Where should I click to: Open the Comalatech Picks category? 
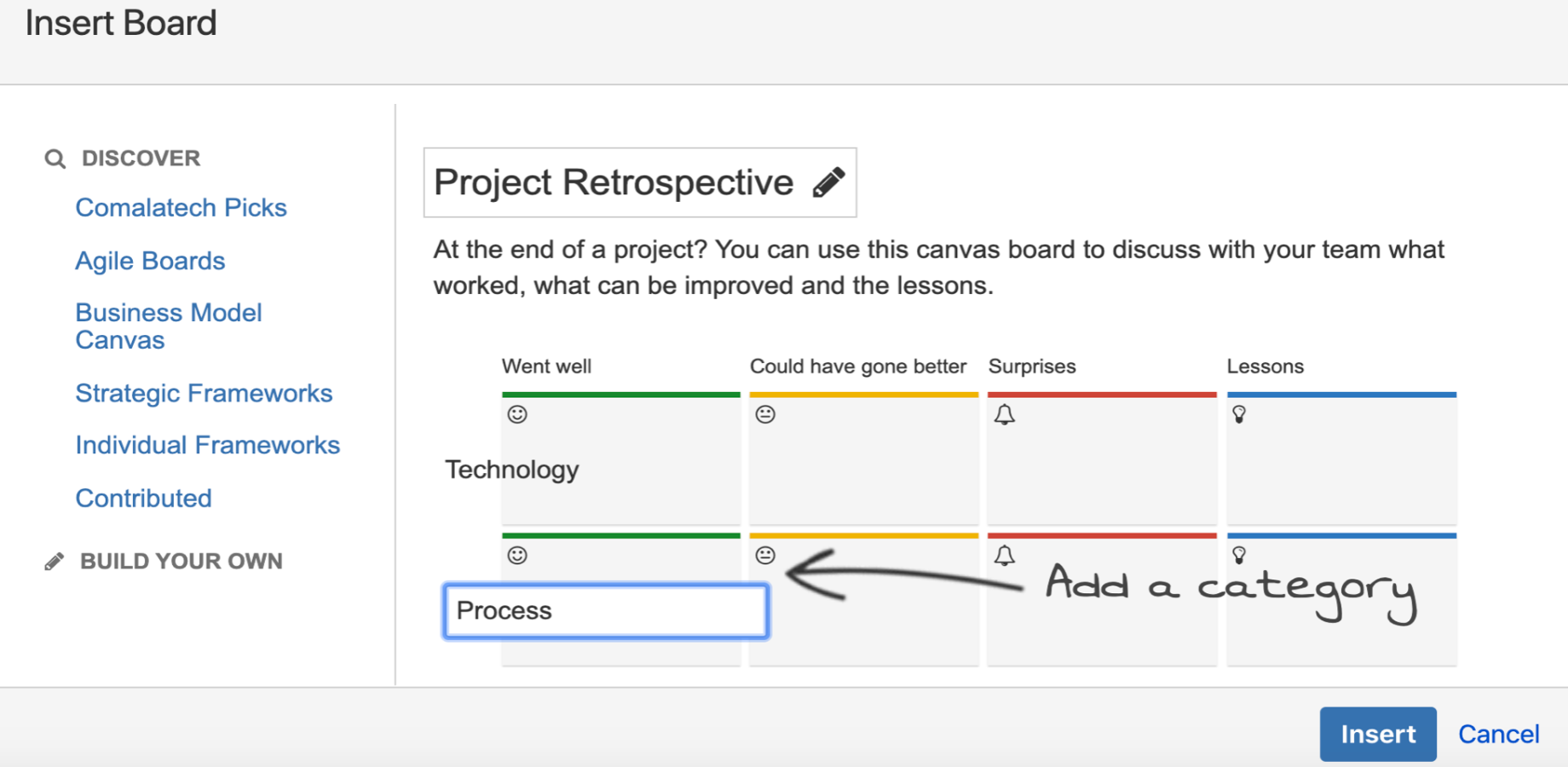pyautogui.click(x=181, y=208)
